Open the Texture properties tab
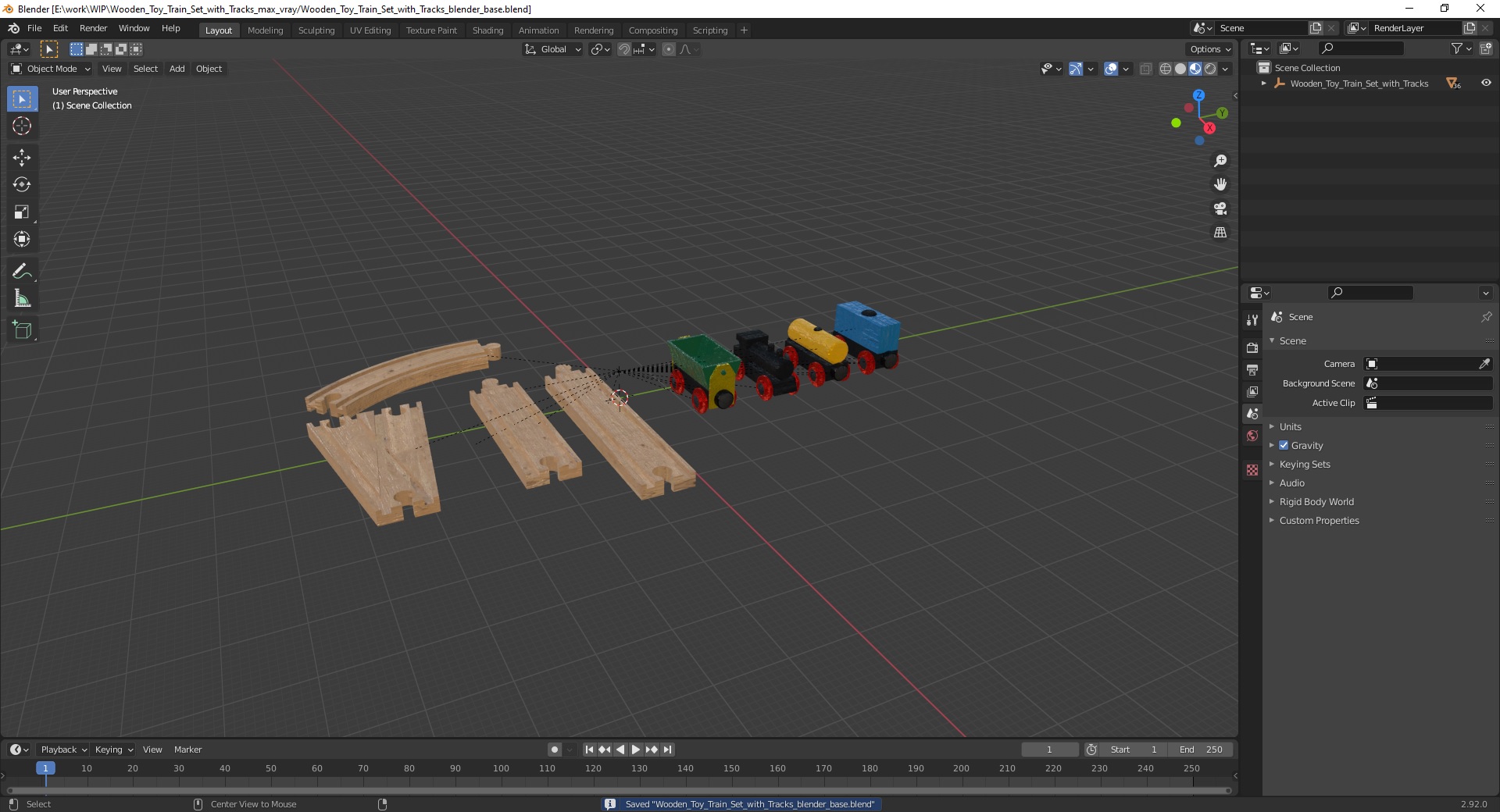The height and width of the screenshot is (812, 1500). tap(1252, 470)
